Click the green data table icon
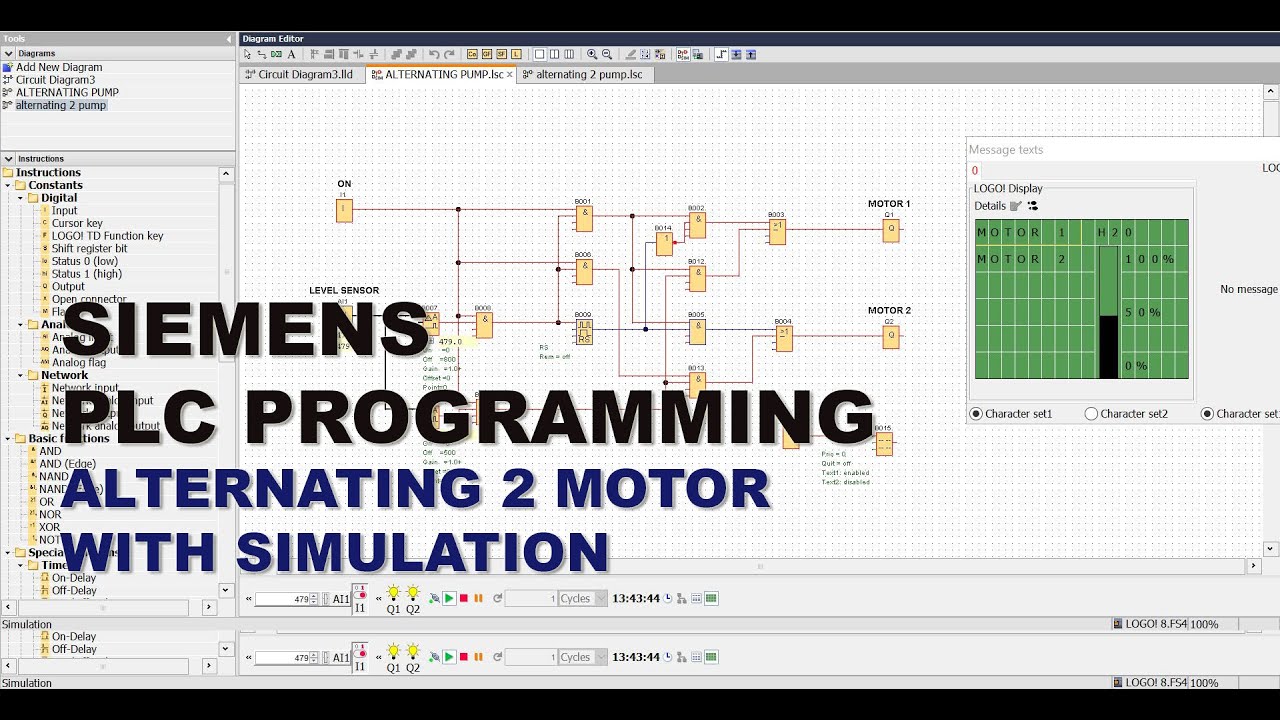 click(x=710, y=598)
